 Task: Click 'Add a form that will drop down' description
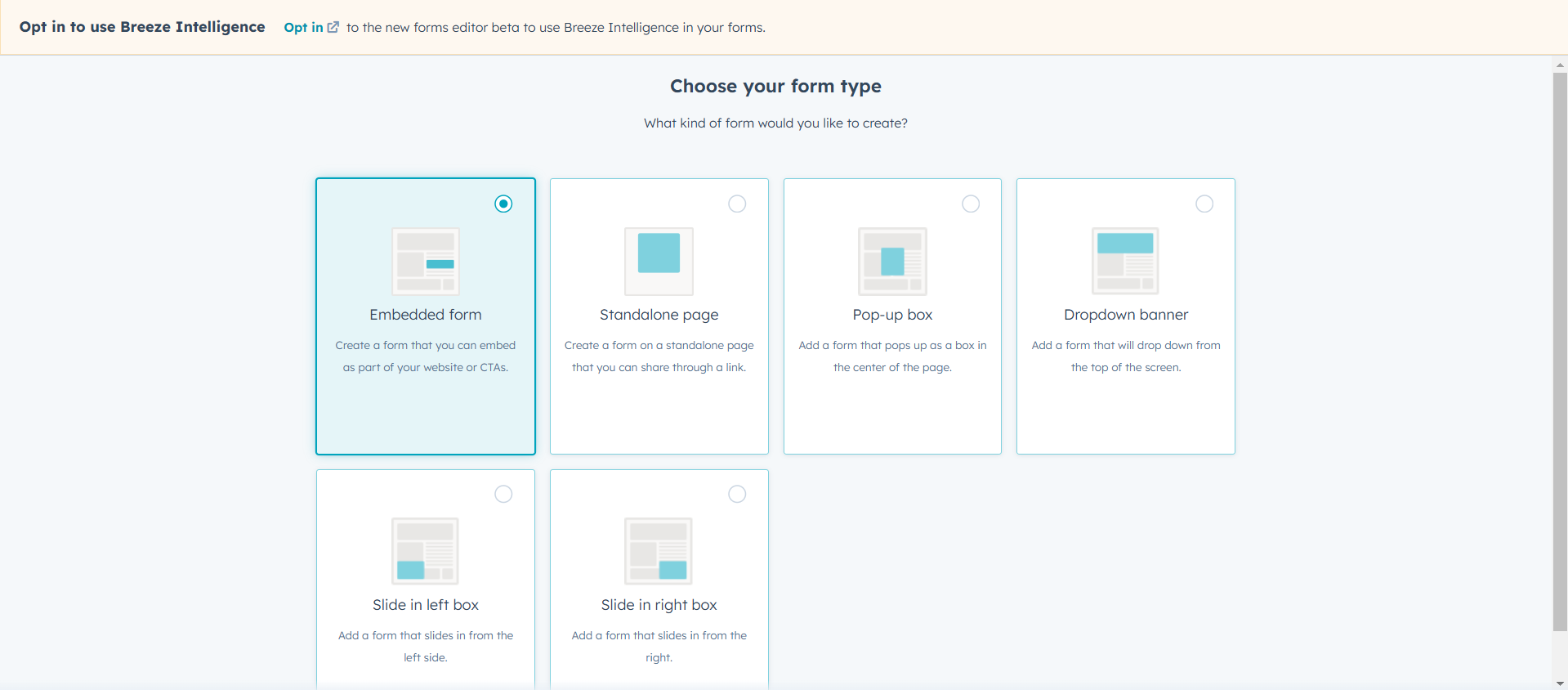(1126, 356)
